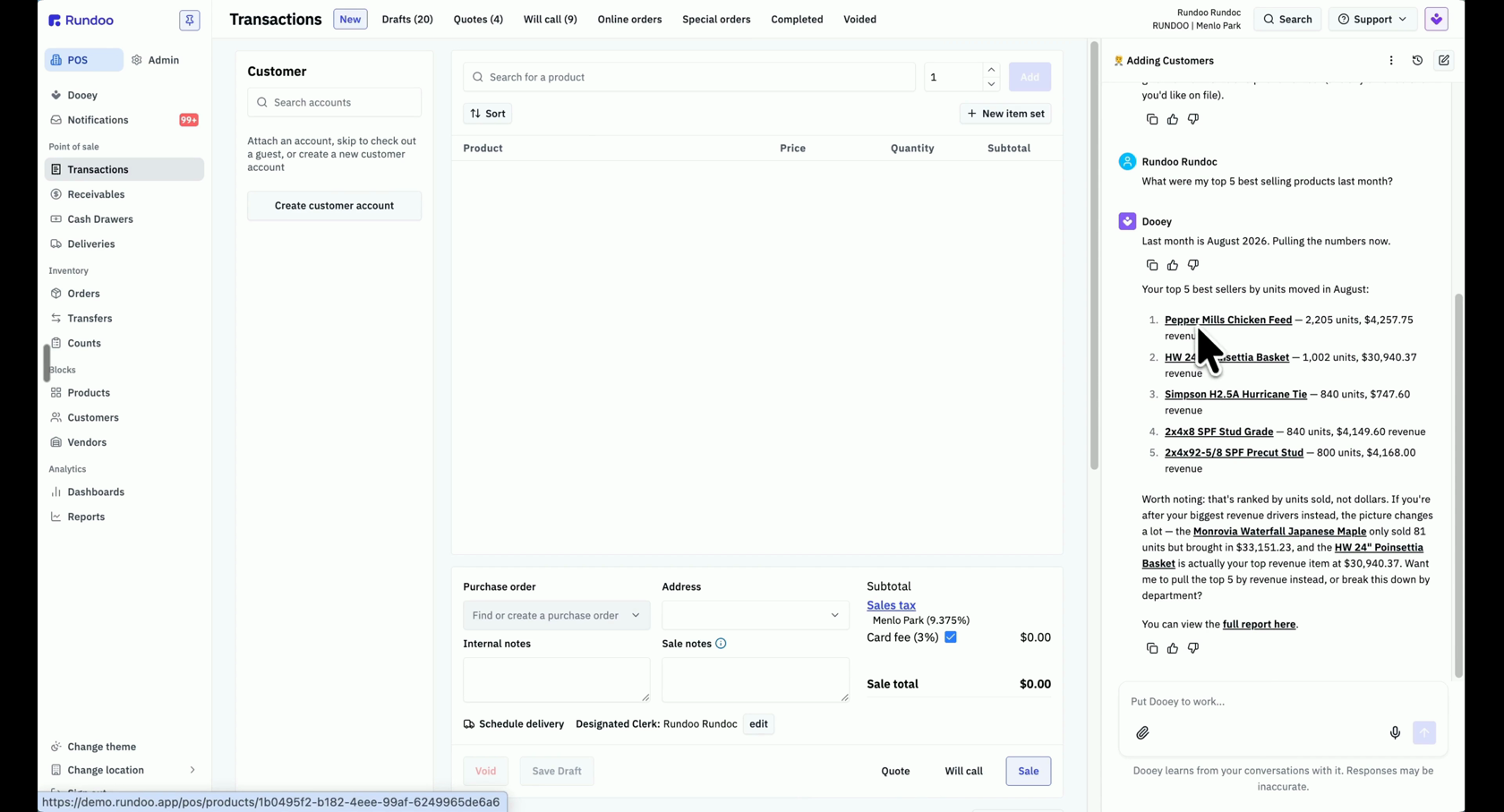Open the Will call (9) tab

[551, 19]
